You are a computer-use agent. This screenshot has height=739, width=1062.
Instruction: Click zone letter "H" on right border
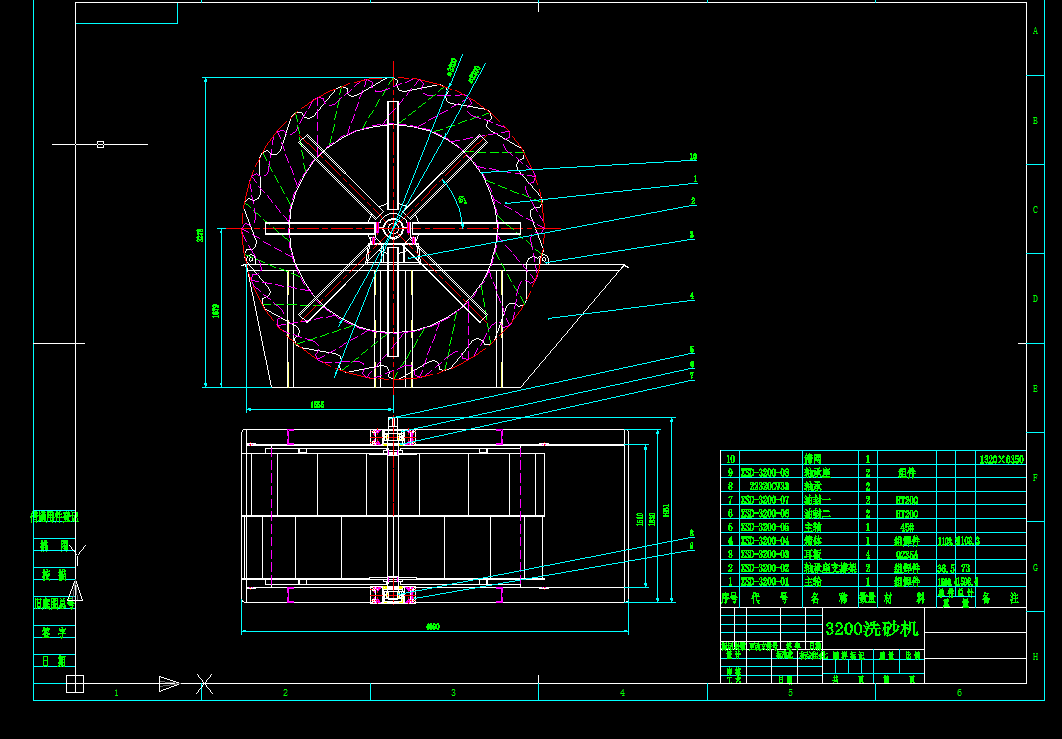pos(1035,656)
